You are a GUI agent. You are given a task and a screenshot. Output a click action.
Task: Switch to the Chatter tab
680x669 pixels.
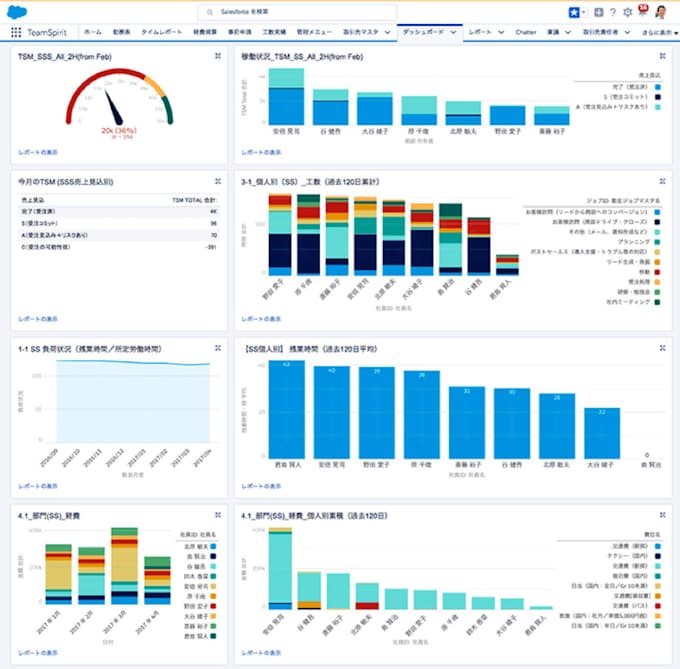[525, 33]
